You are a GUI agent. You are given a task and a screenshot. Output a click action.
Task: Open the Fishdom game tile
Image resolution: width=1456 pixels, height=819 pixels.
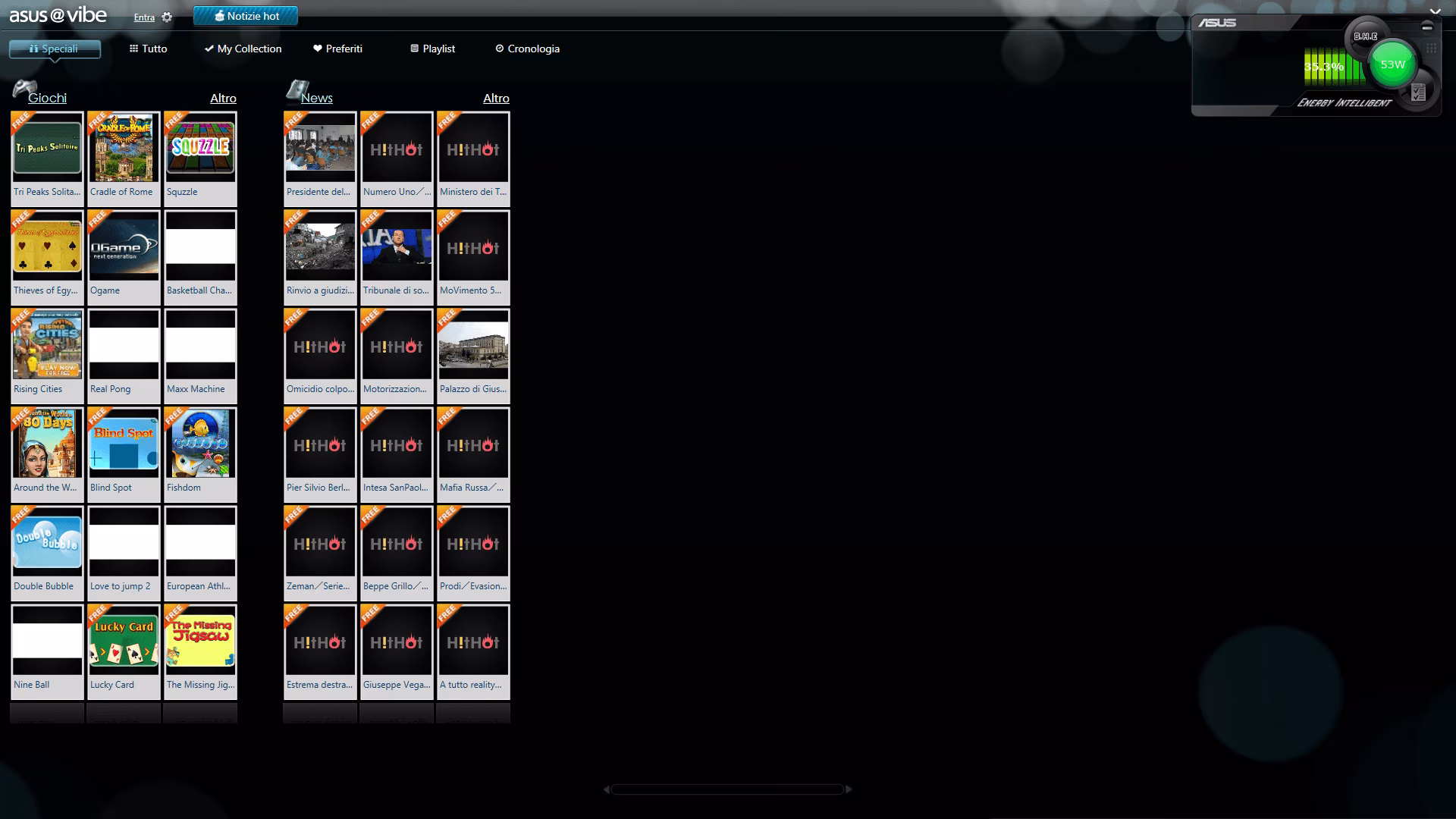[x=200, y=455]
